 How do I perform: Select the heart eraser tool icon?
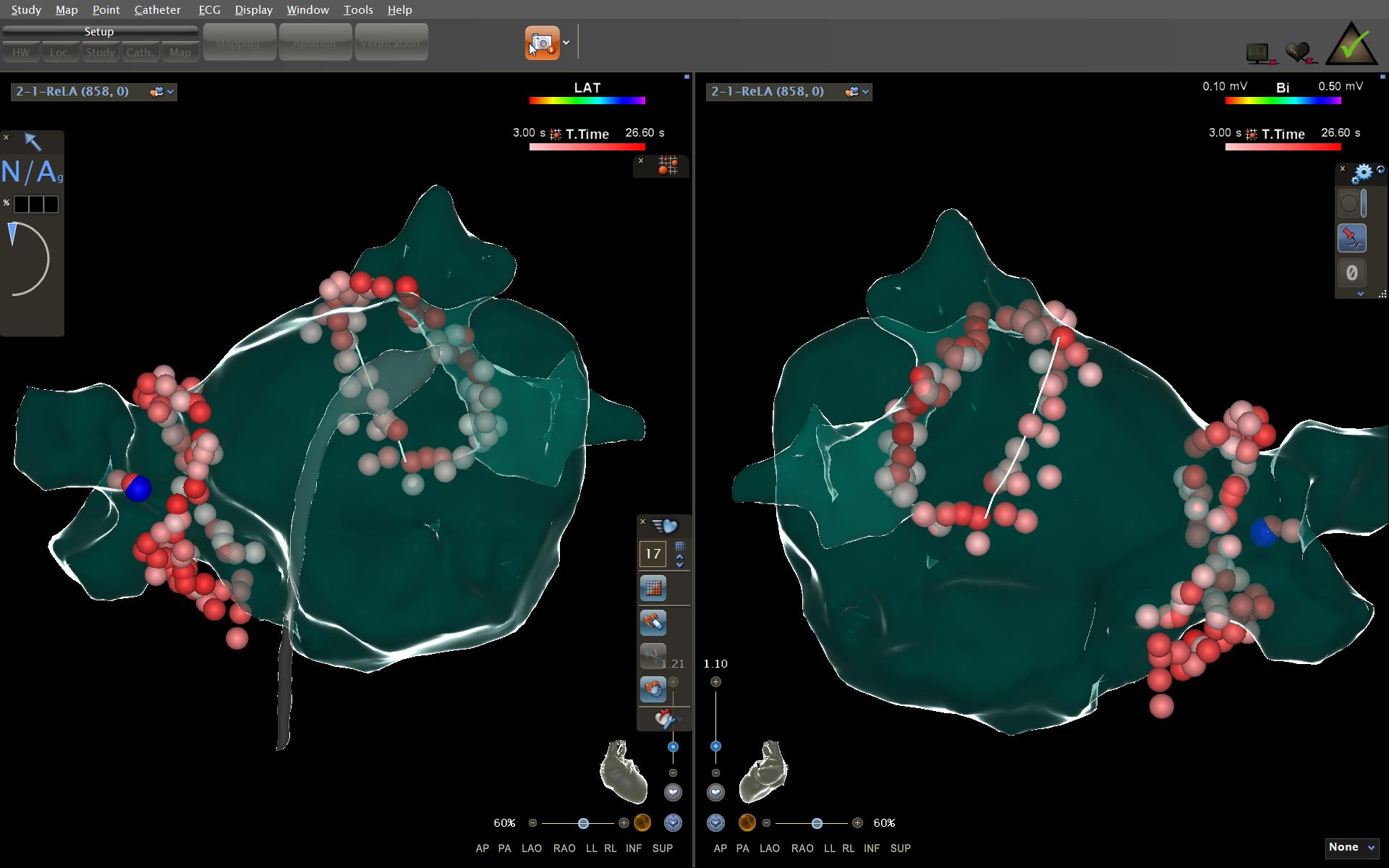(653, 623)
